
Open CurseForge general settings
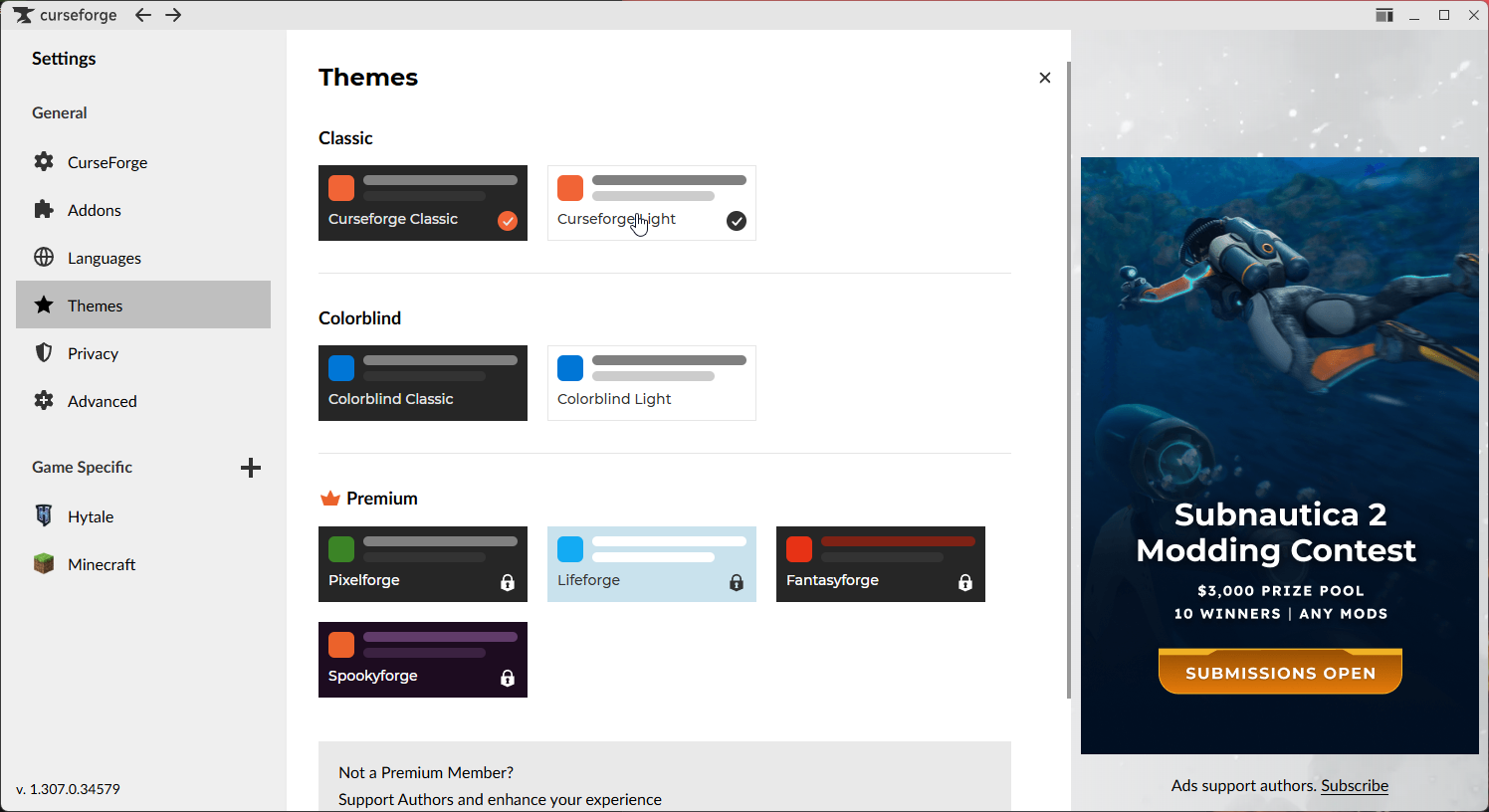(x=143, y=161)
